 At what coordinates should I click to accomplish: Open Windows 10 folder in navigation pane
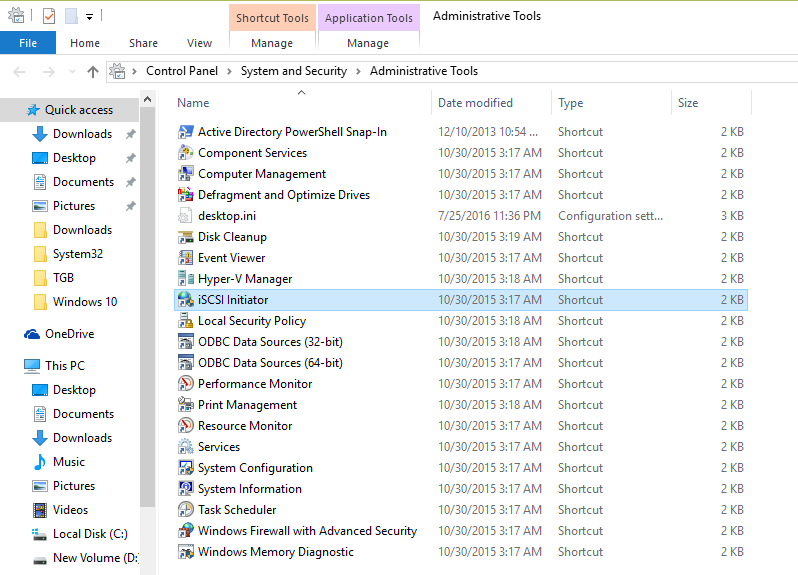(84, 301)
